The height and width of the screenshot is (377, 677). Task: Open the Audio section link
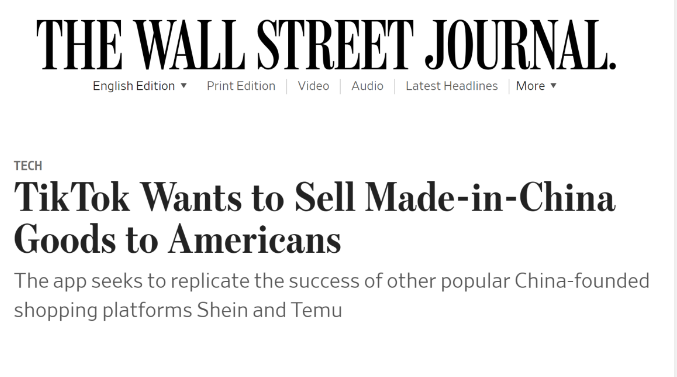click(367, 86)
